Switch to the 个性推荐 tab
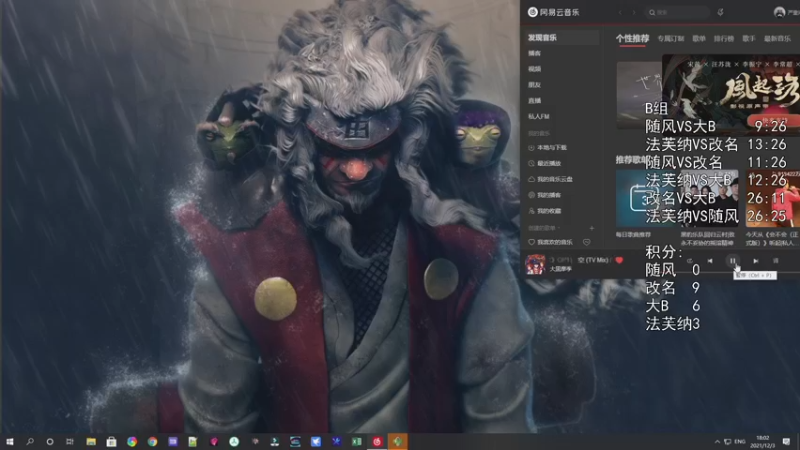 tap(632, 38)
